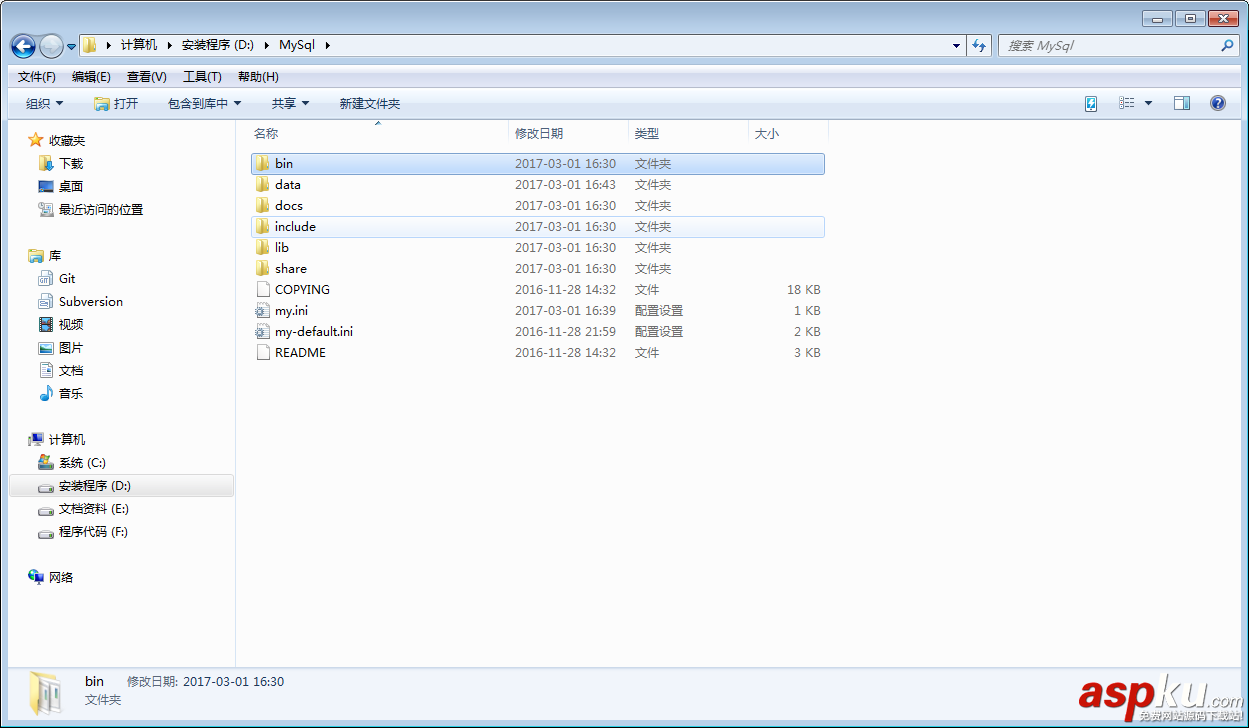
Task: Select the data folder icon
Action: coord(262,185)
